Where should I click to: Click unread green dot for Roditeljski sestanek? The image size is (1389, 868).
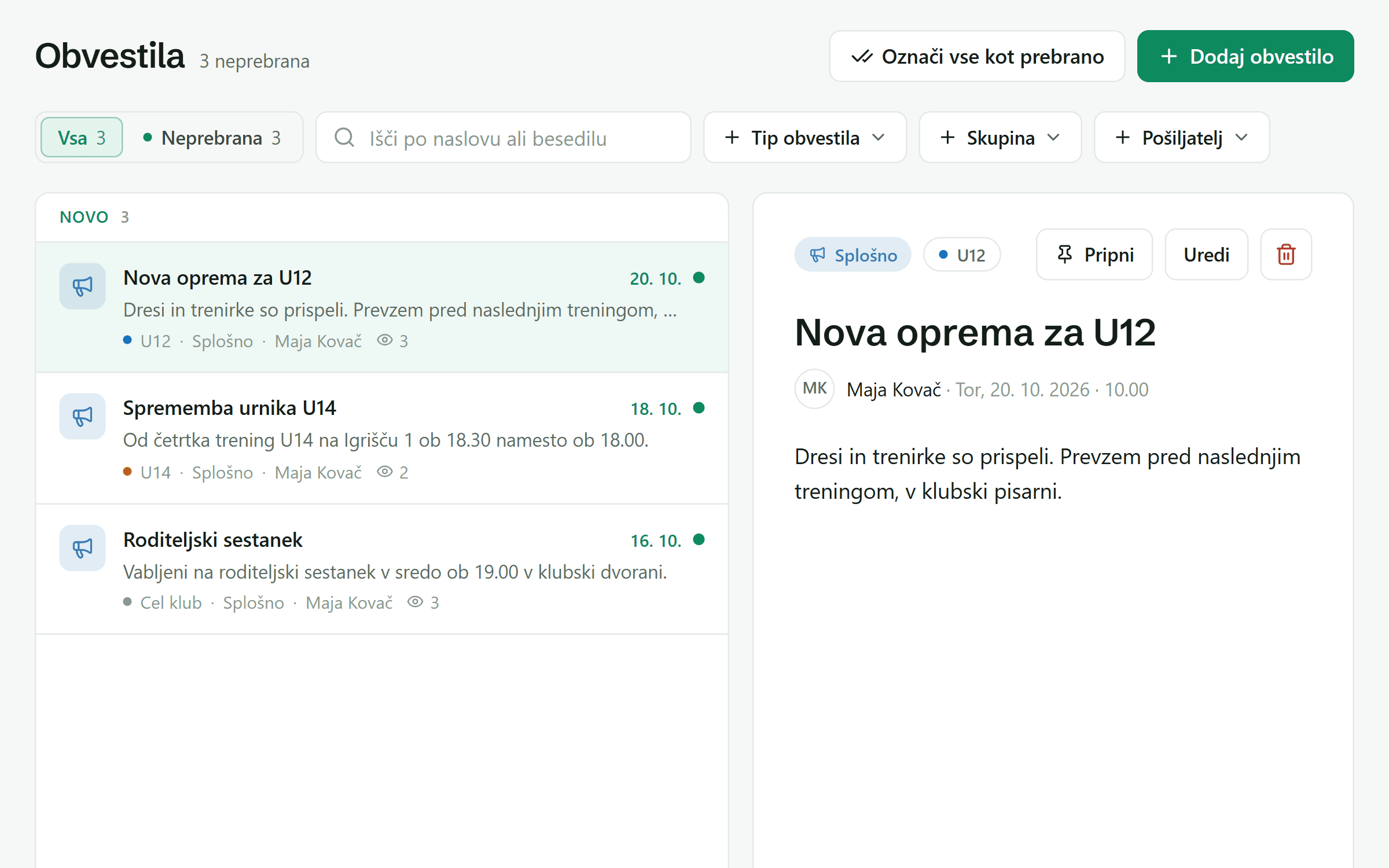coord(699,539)
